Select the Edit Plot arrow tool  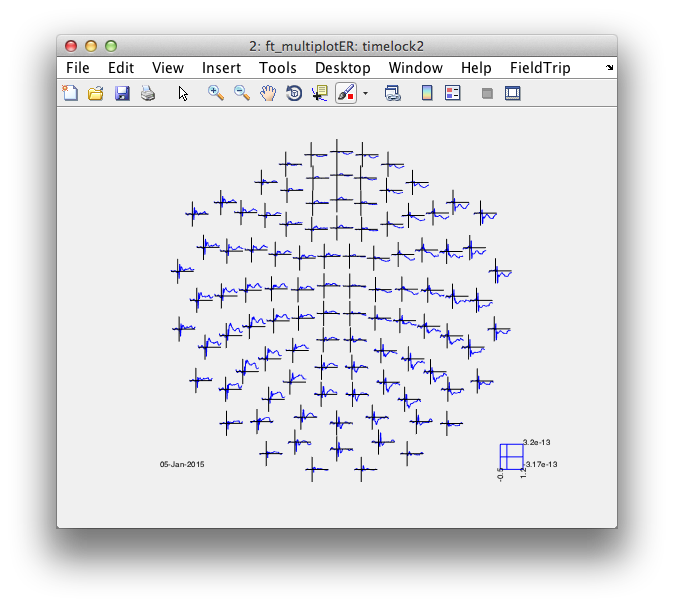pos(183,93)
